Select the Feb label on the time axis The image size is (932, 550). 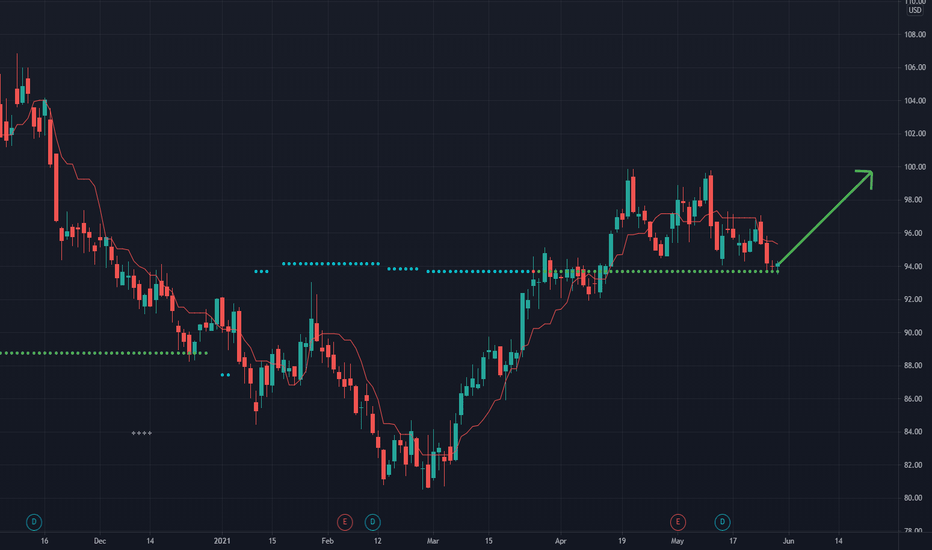pyautogui.click(x=328, y=541)
